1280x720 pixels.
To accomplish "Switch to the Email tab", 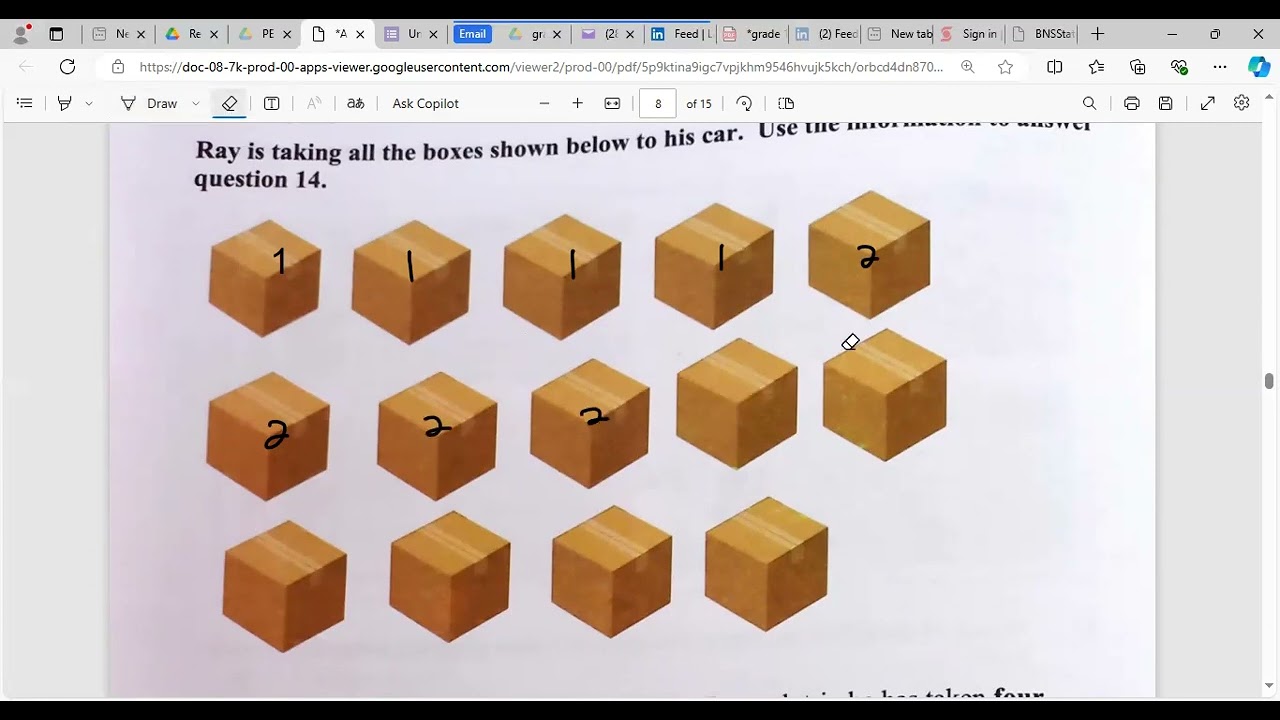I will tap(473, 34).
